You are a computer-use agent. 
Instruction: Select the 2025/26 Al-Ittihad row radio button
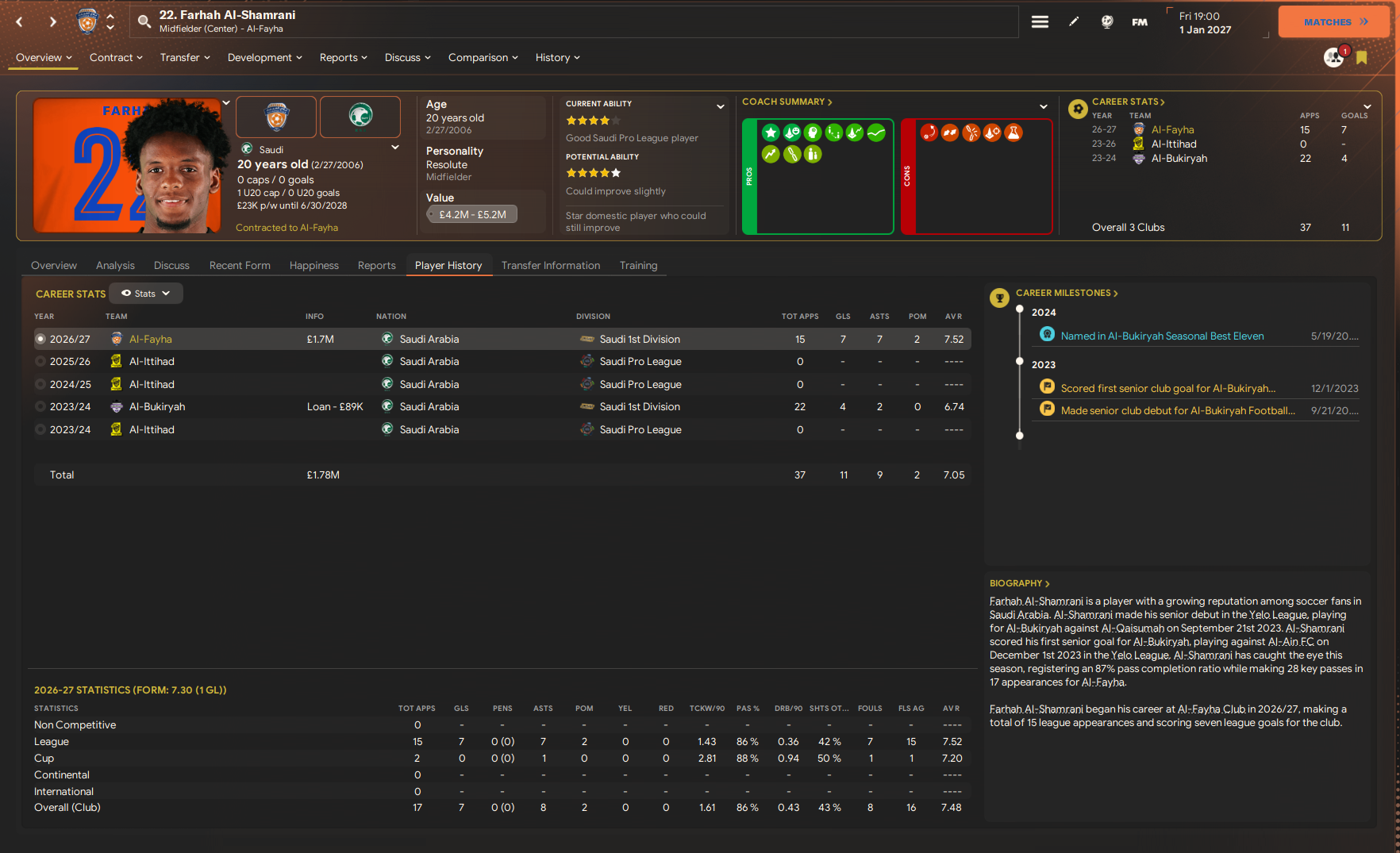[x=40, y=362]
